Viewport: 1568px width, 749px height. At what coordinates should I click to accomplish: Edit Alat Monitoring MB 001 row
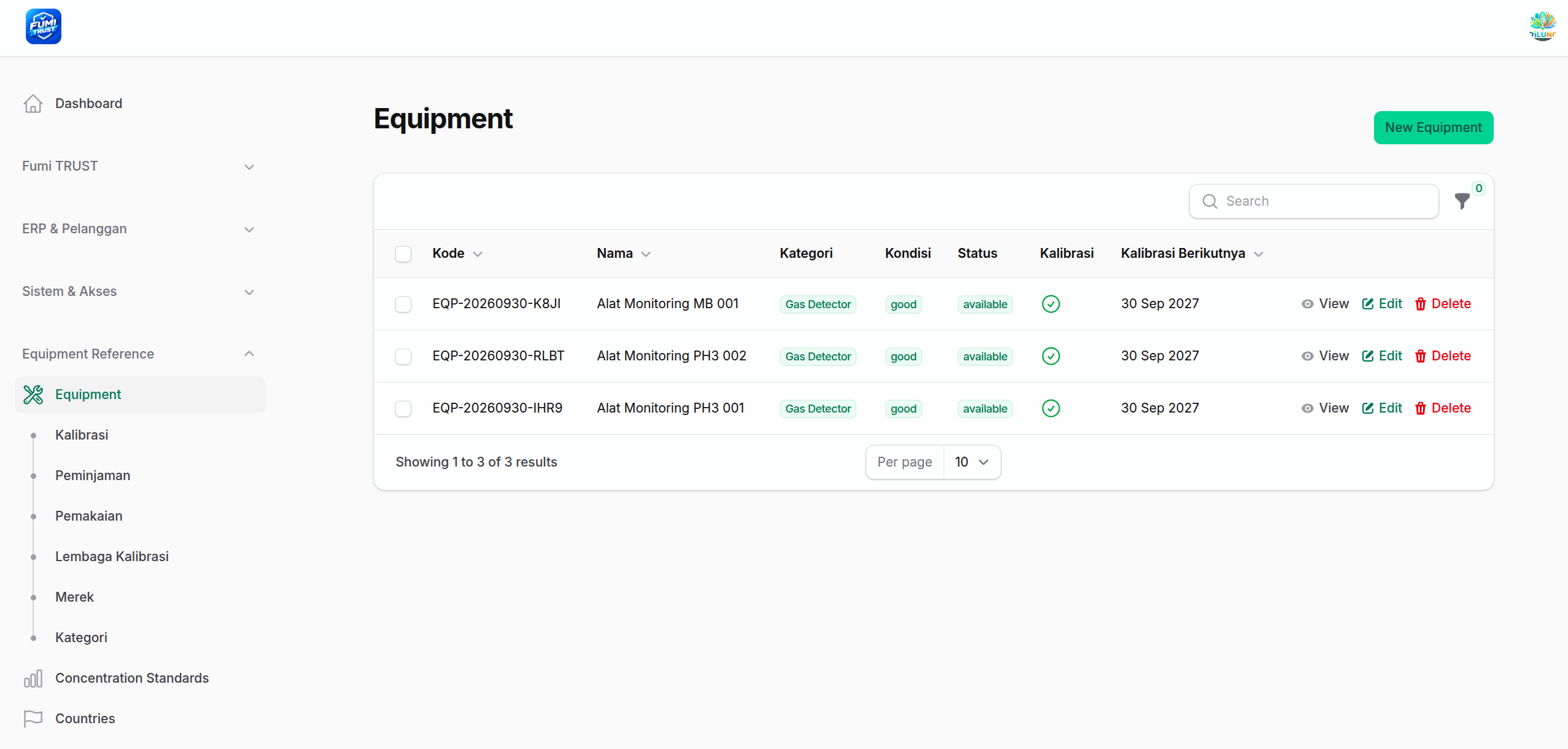[1381, 304]
